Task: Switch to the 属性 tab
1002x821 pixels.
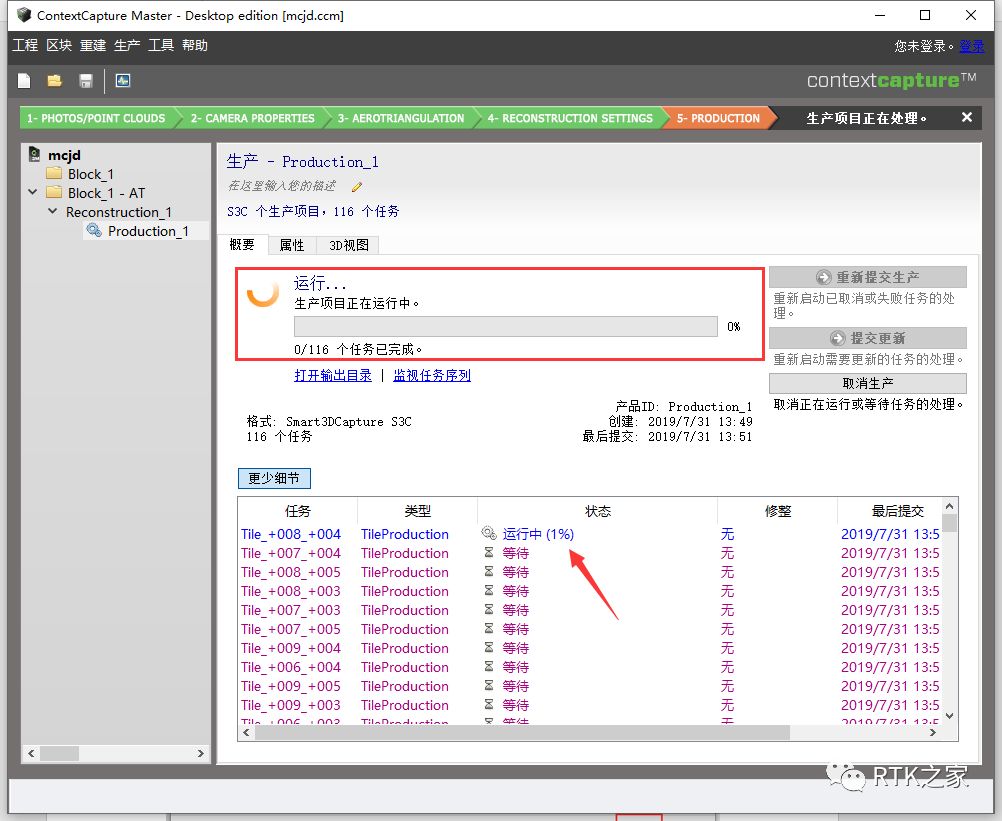Action: tap(292, 245)
